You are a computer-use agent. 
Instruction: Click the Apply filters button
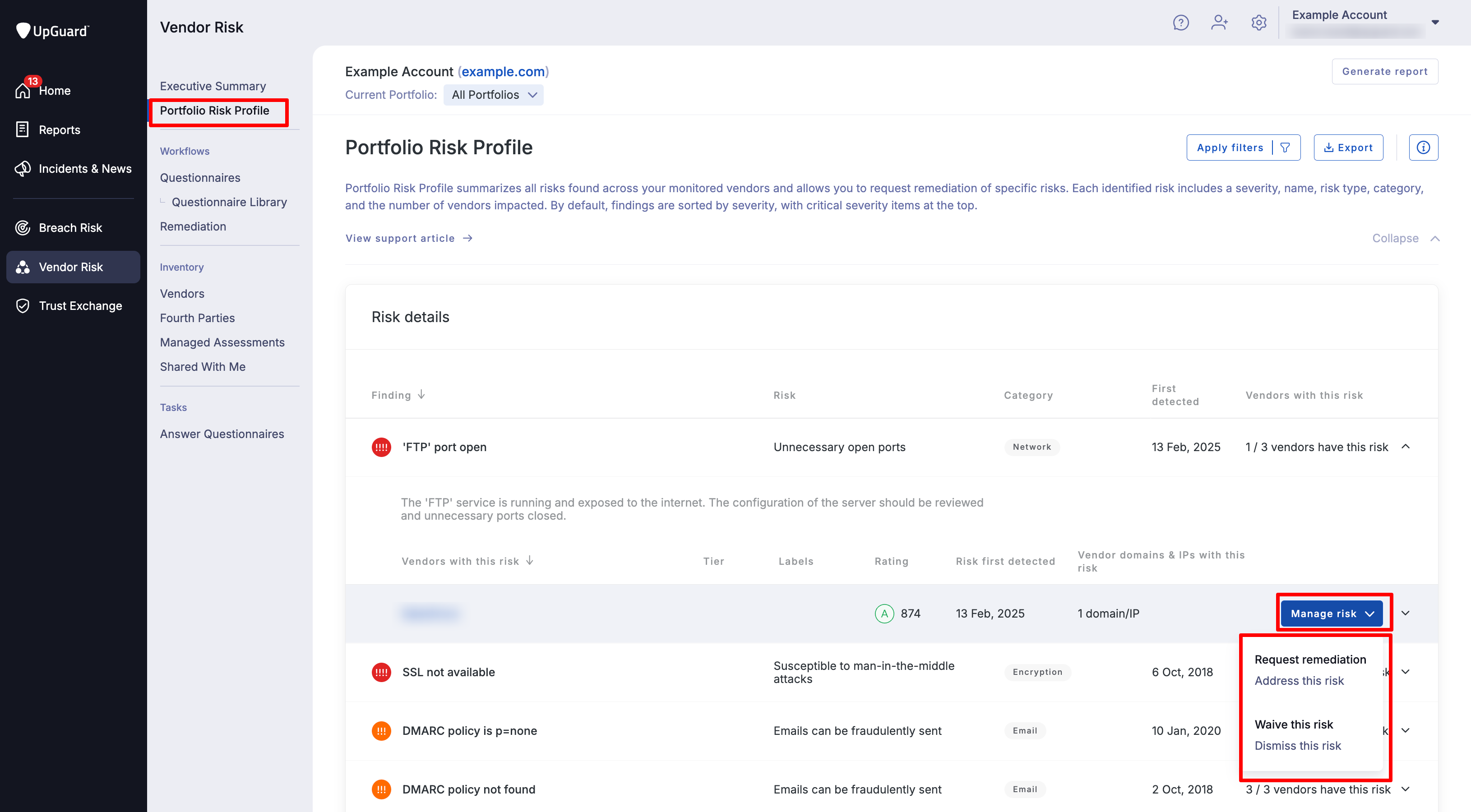[1243, 148]
